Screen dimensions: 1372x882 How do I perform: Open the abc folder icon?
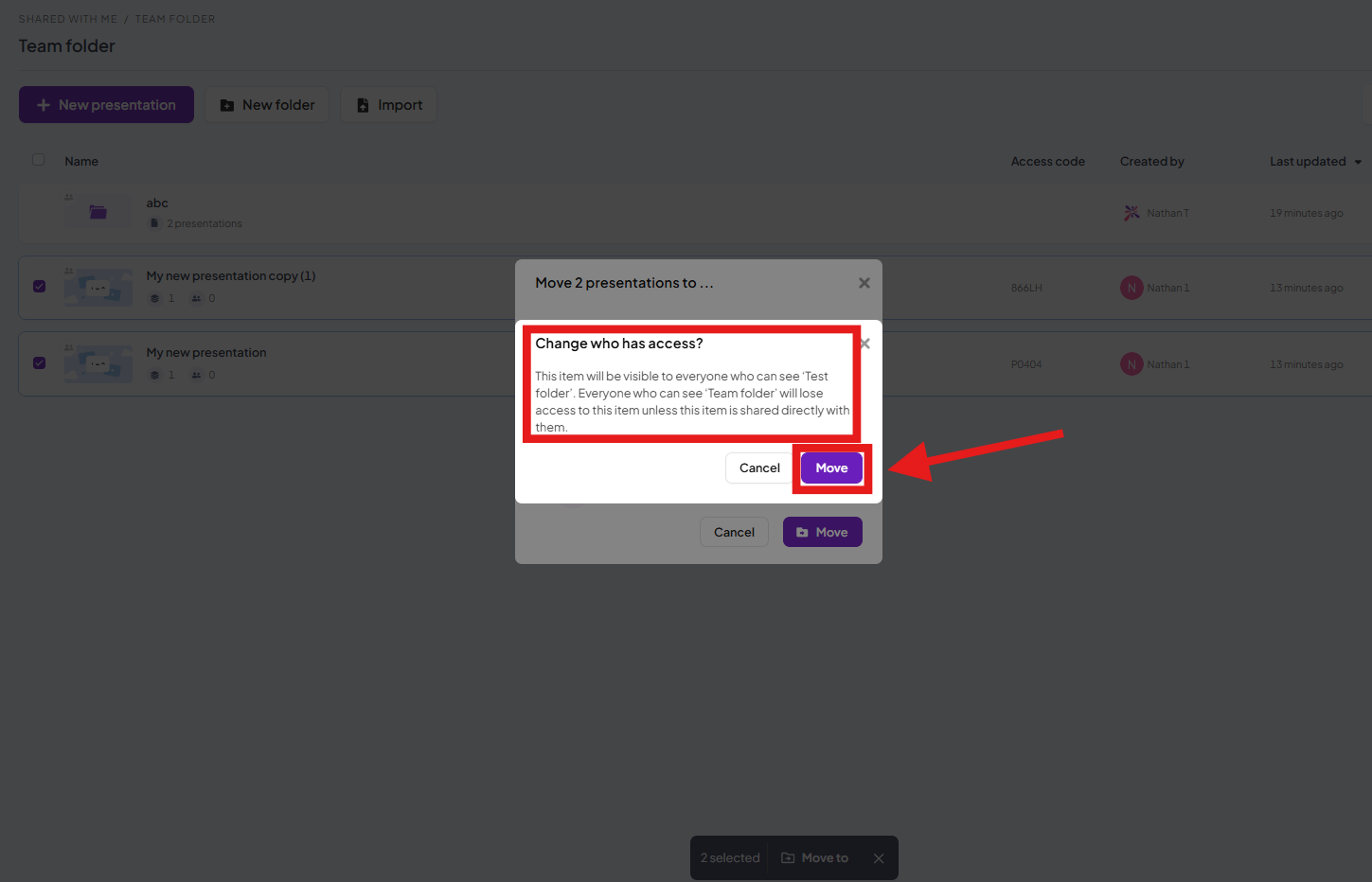pos(98,212)
